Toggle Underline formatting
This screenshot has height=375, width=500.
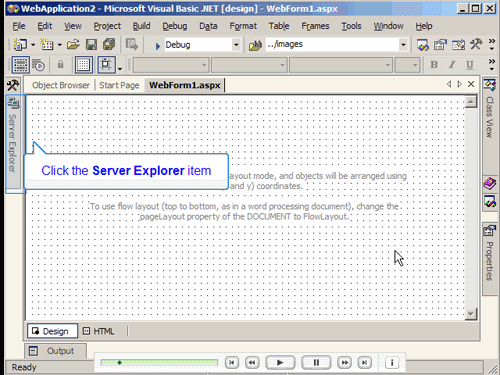pos(470,65)
